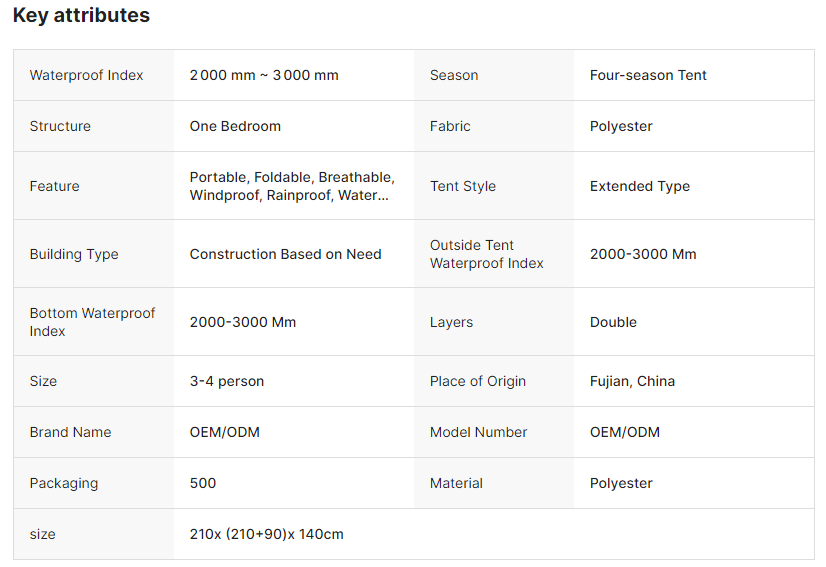Click the Bottom Waterproof Index label
The image size is (826, 567).
(93, 322)
